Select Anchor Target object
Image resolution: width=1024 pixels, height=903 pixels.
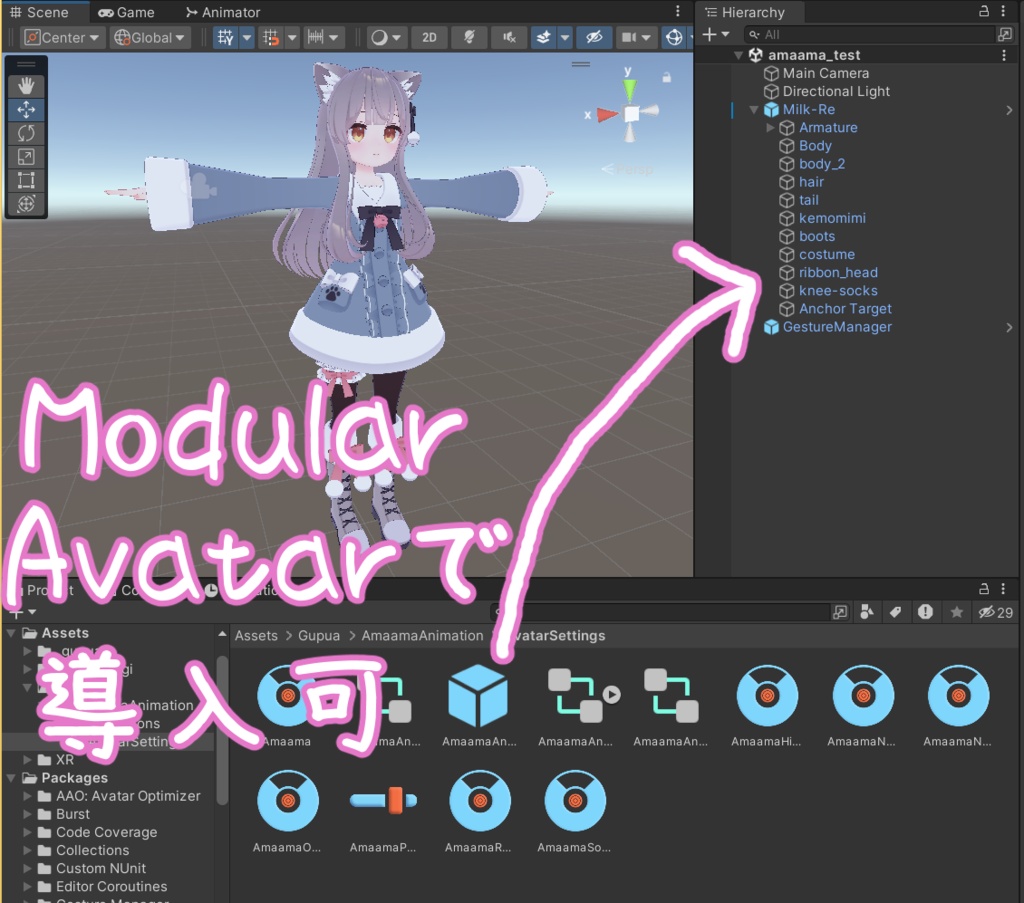(845, 309)
